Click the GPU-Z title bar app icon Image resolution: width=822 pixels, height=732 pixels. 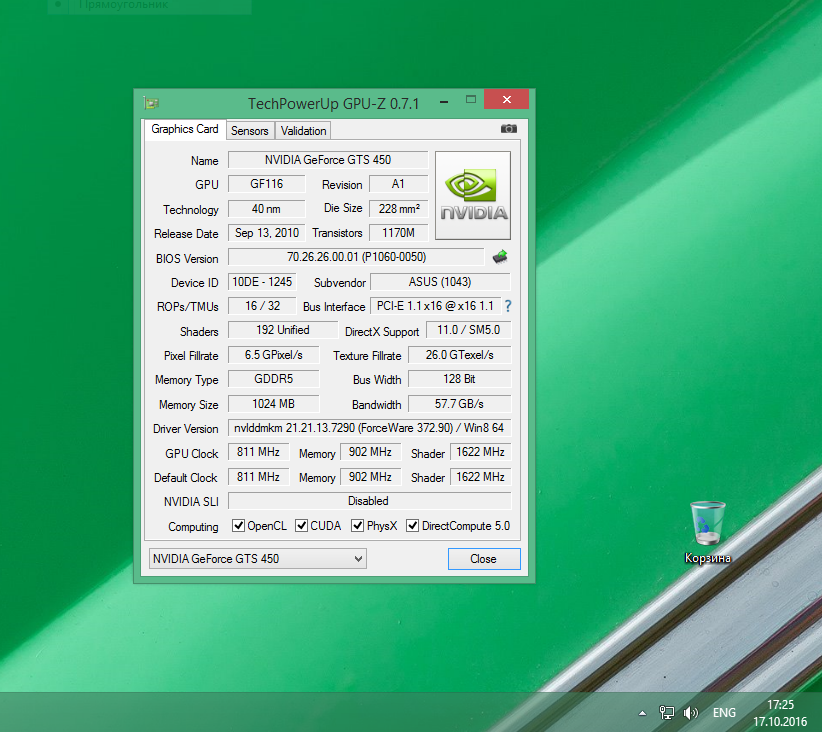point(151,103)
